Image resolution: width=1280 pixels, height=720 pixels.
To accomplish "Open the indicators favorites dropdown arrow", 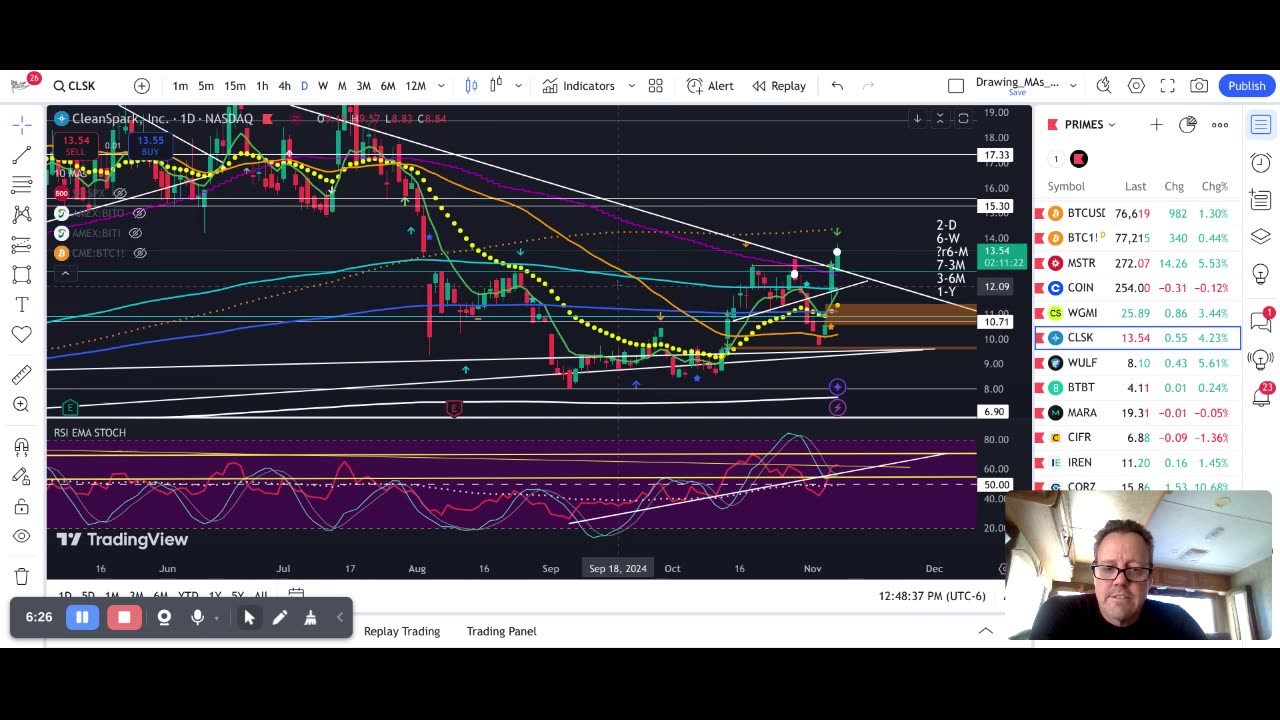I will [631, 86].
